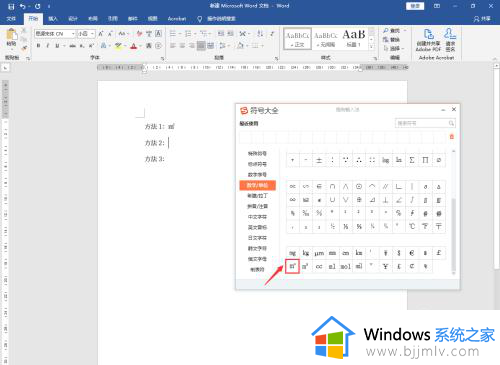Screen dimensions: 500x365
Task: Insert the ± plus-minus symbol
Action: (319, 160)
